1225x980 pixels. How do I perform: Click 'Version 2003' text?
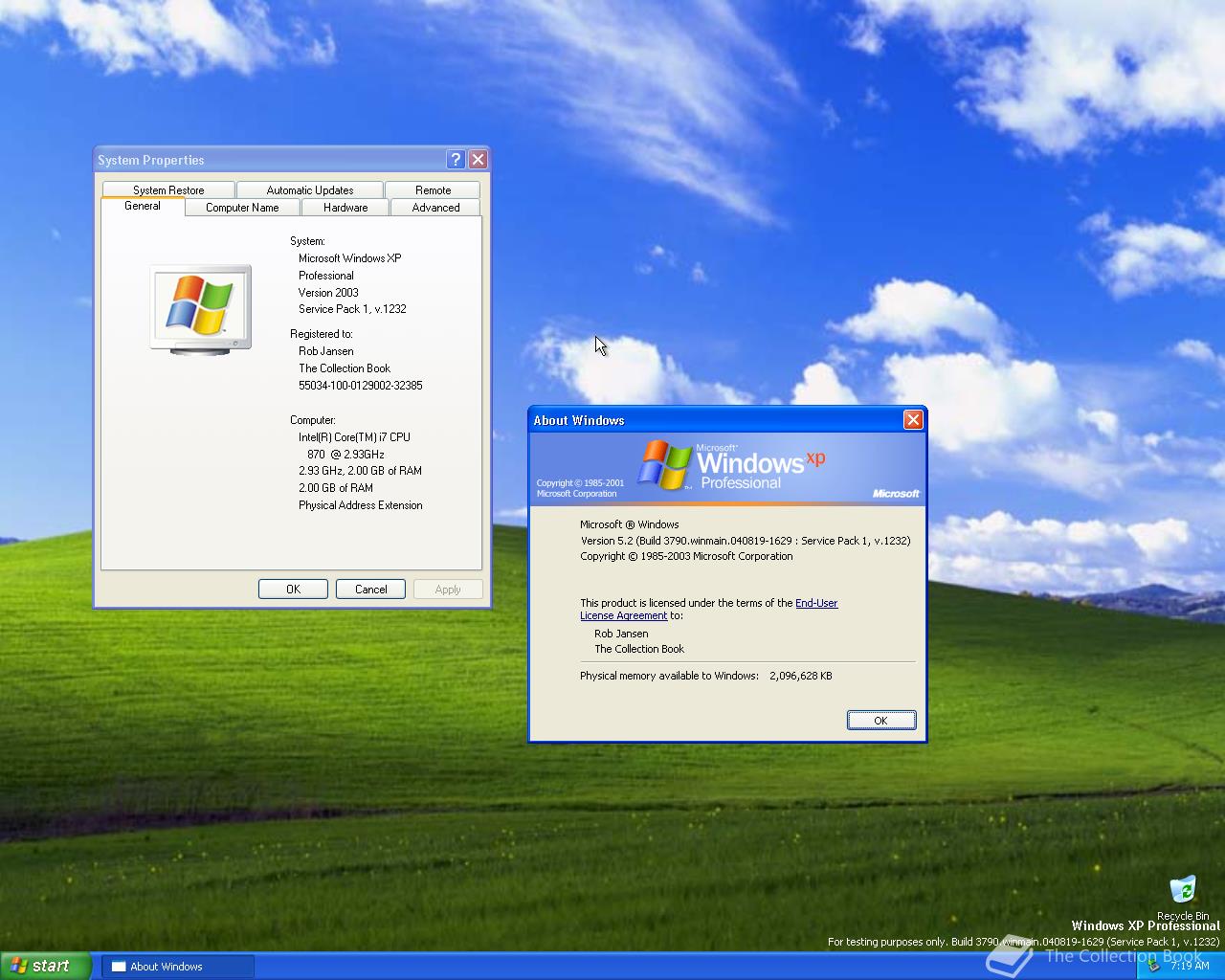328,293
